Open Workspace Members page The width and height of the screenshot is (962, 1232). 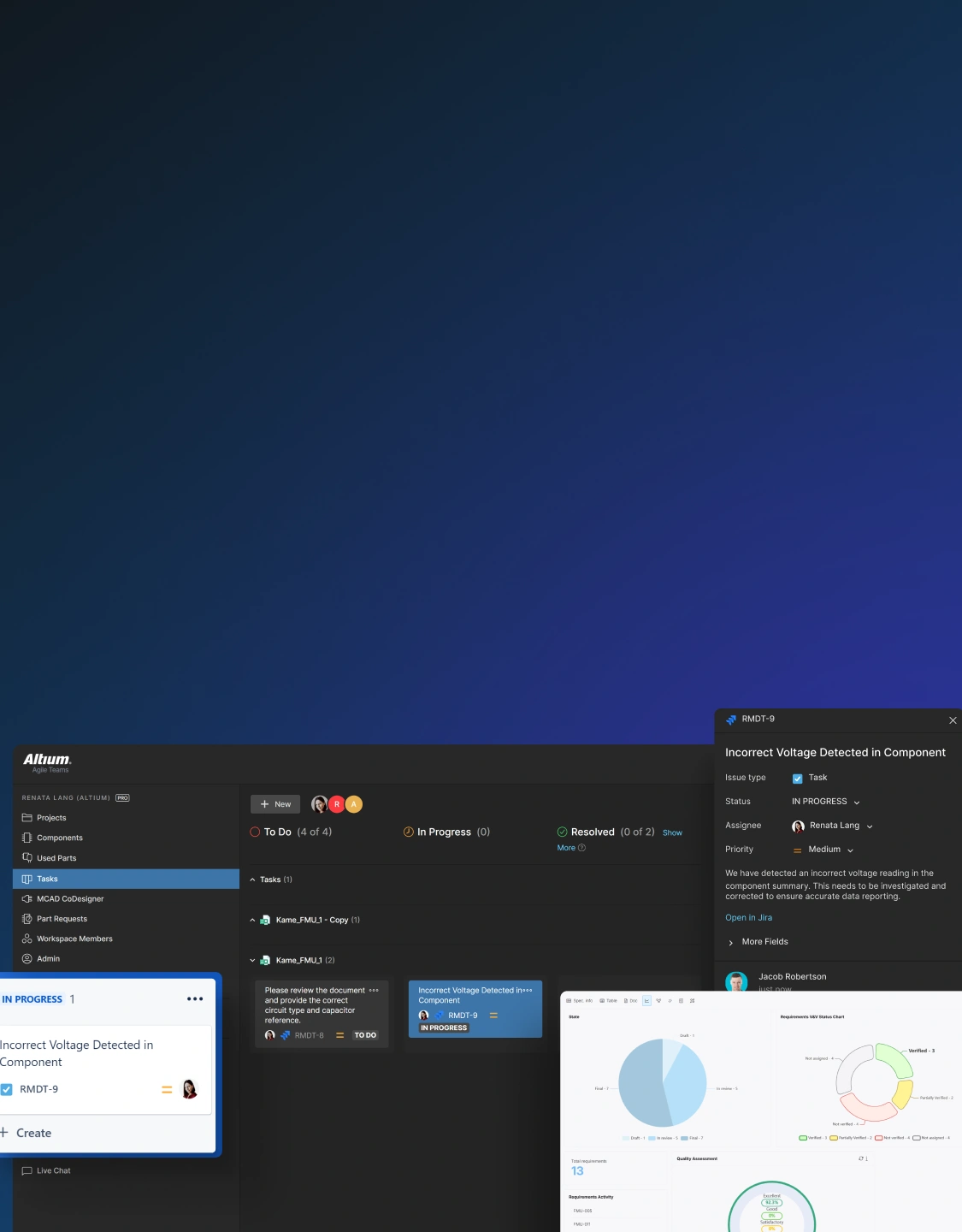[x=74, y=939]
